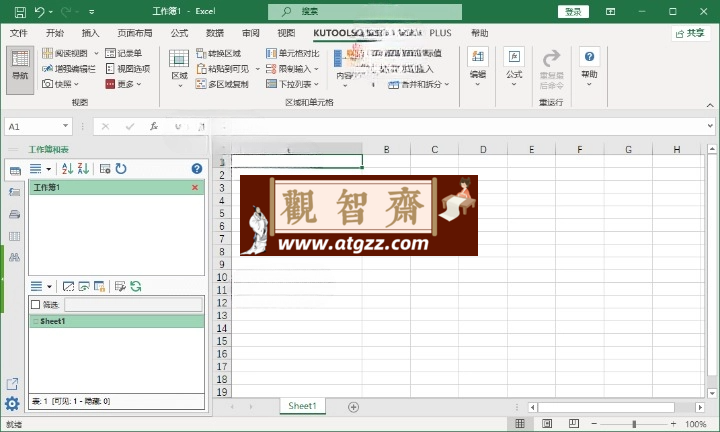
Task: Click the 合并和拆分 button
Action: pos(418,84)
